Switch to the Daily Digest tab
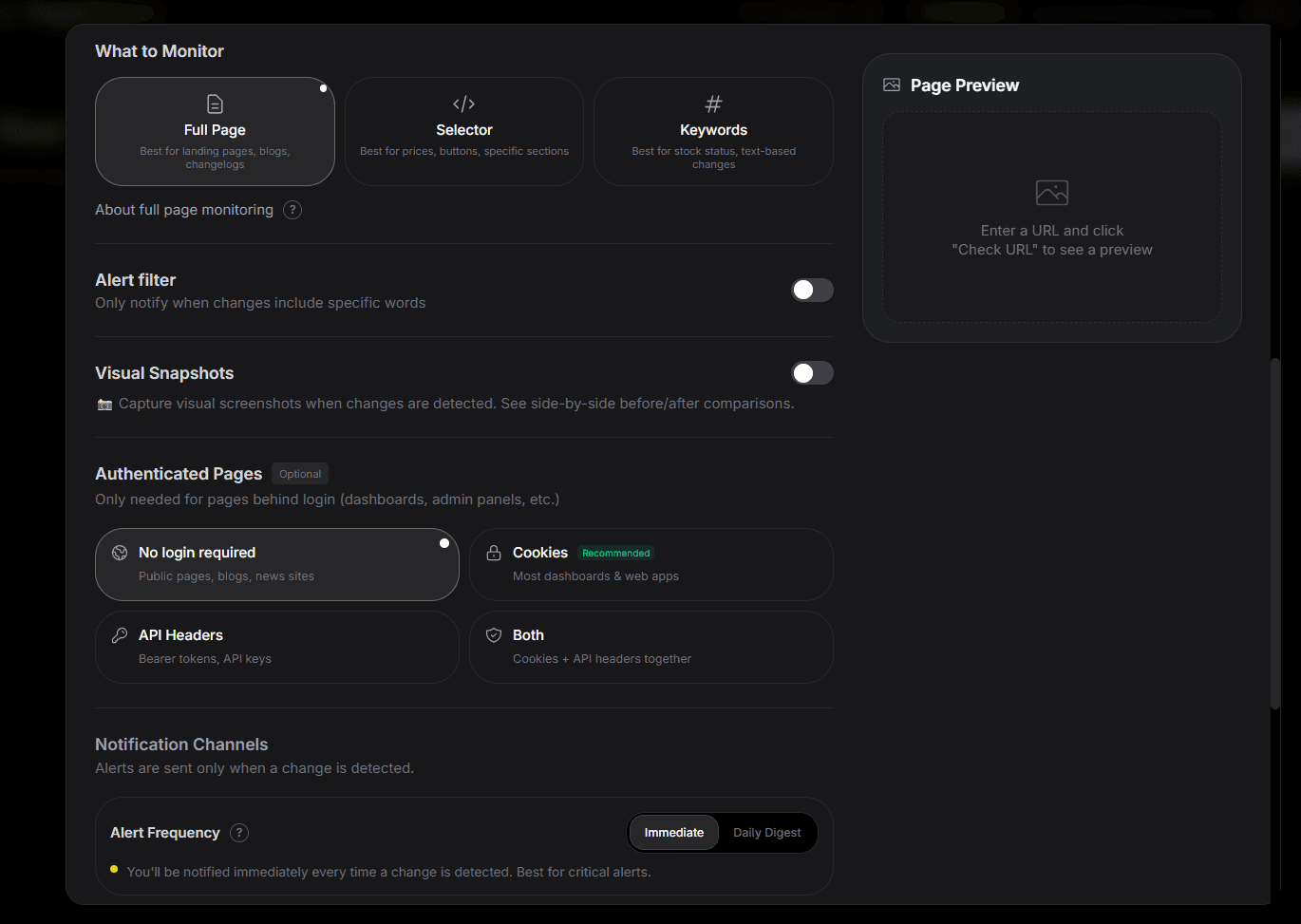 pos(767,832)
